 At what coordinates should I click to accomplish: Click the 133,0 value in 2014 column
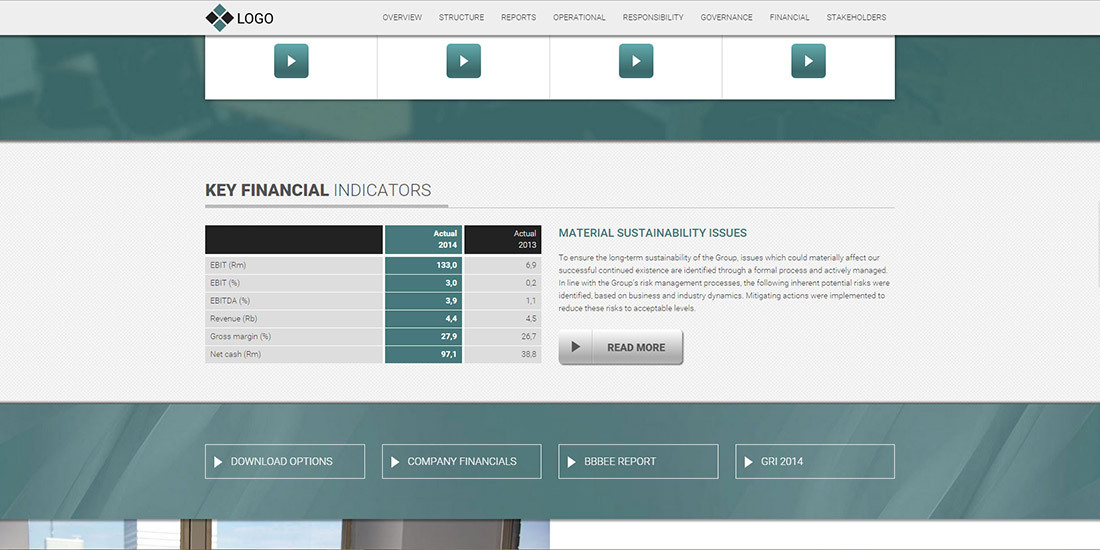(x=447, y=265)
